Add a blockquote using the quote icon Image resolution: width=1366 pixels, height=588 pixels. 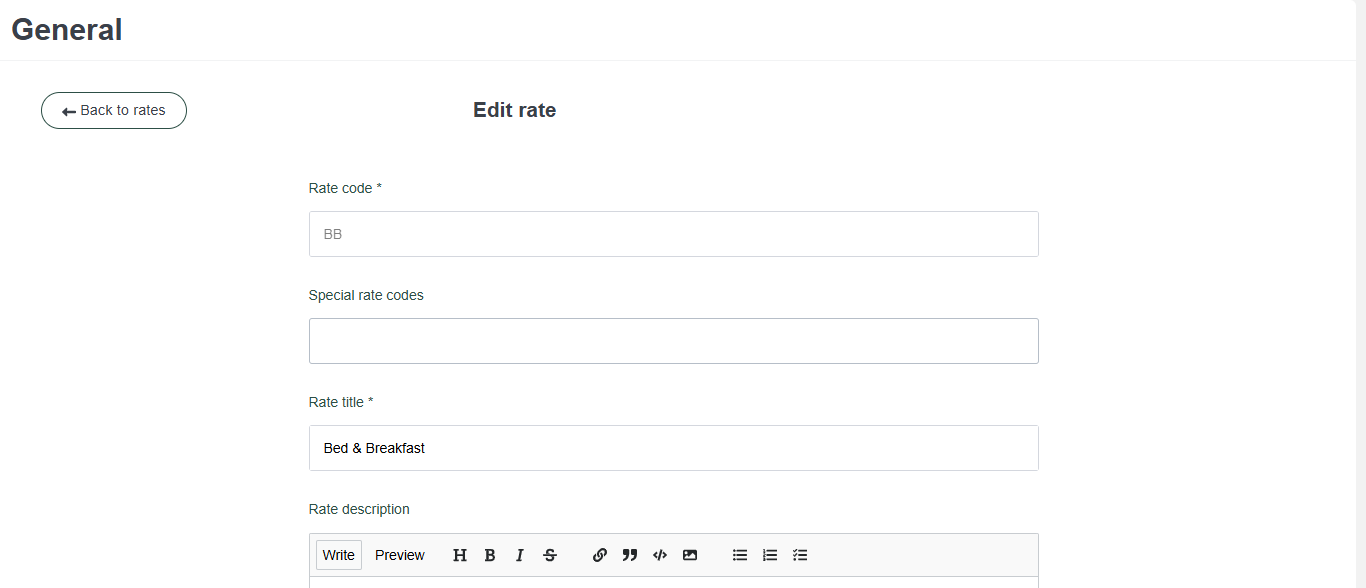coord(630,555)
